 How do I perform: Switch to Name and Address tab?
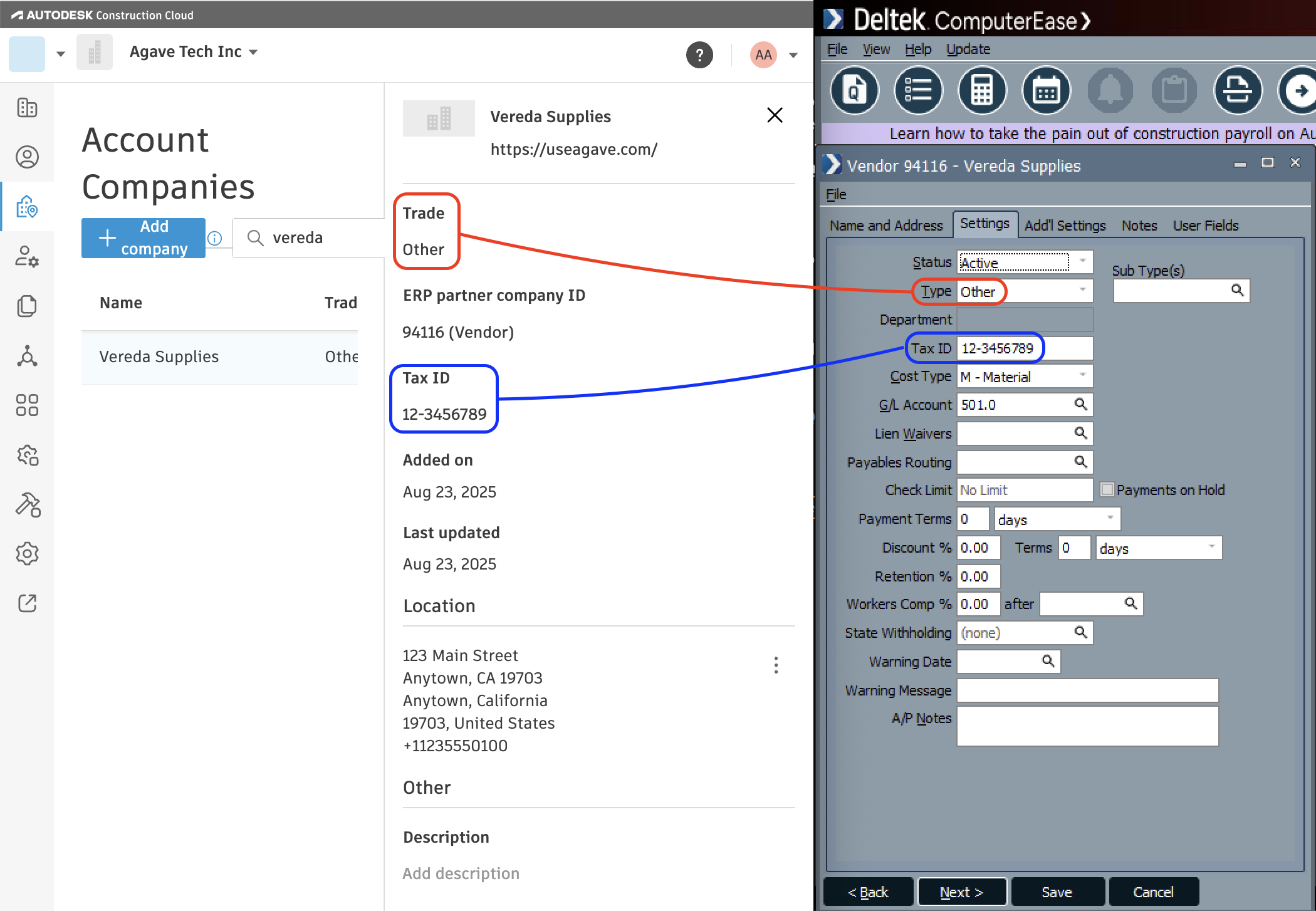[x=886, y=226]
